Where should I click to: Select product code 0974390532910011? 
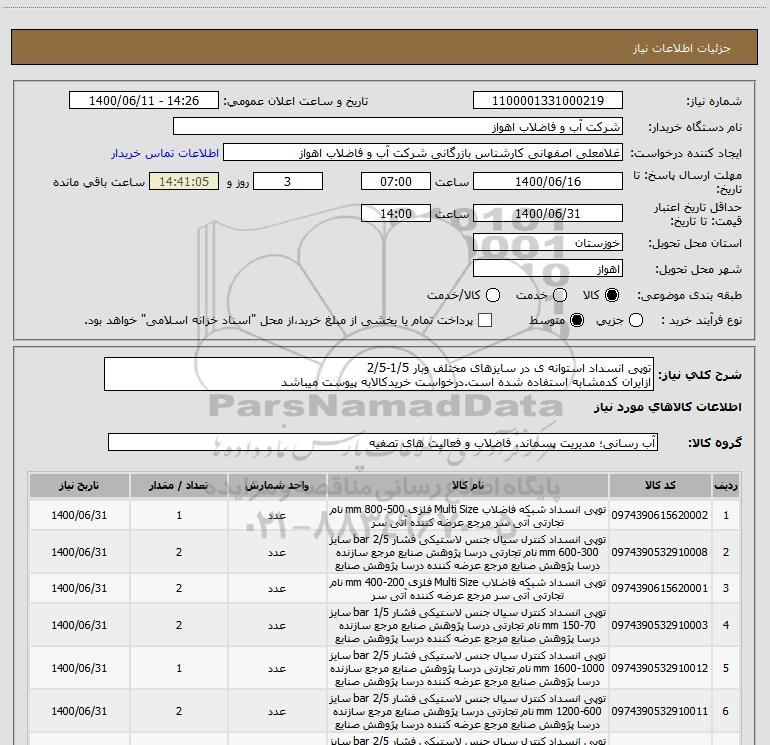(660, 711)
